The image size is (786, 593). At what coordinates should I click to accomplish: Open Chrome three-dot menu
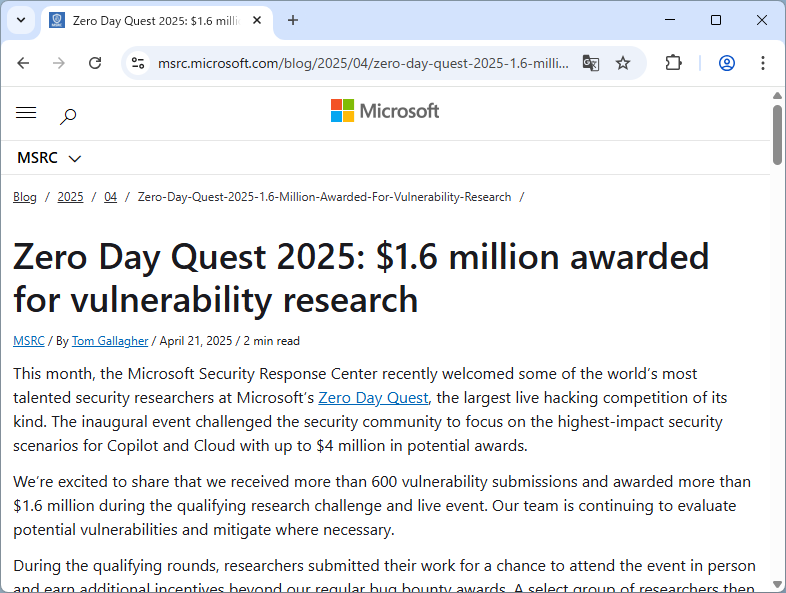763,63
